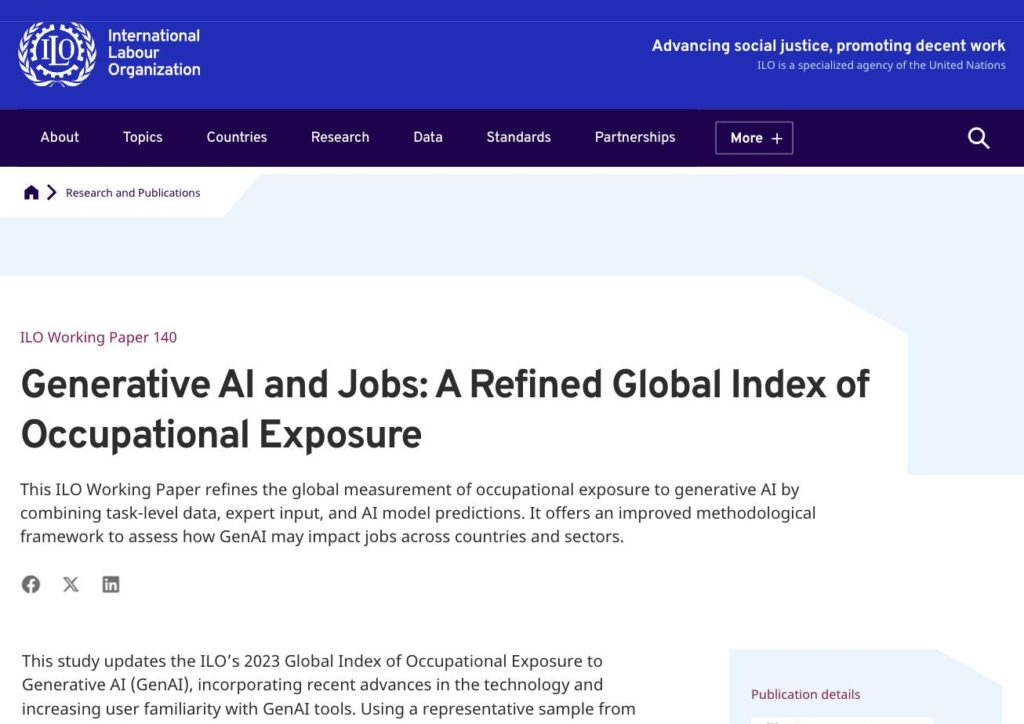Click the paragraph beginning 'This study updates'

pos(328,685)
